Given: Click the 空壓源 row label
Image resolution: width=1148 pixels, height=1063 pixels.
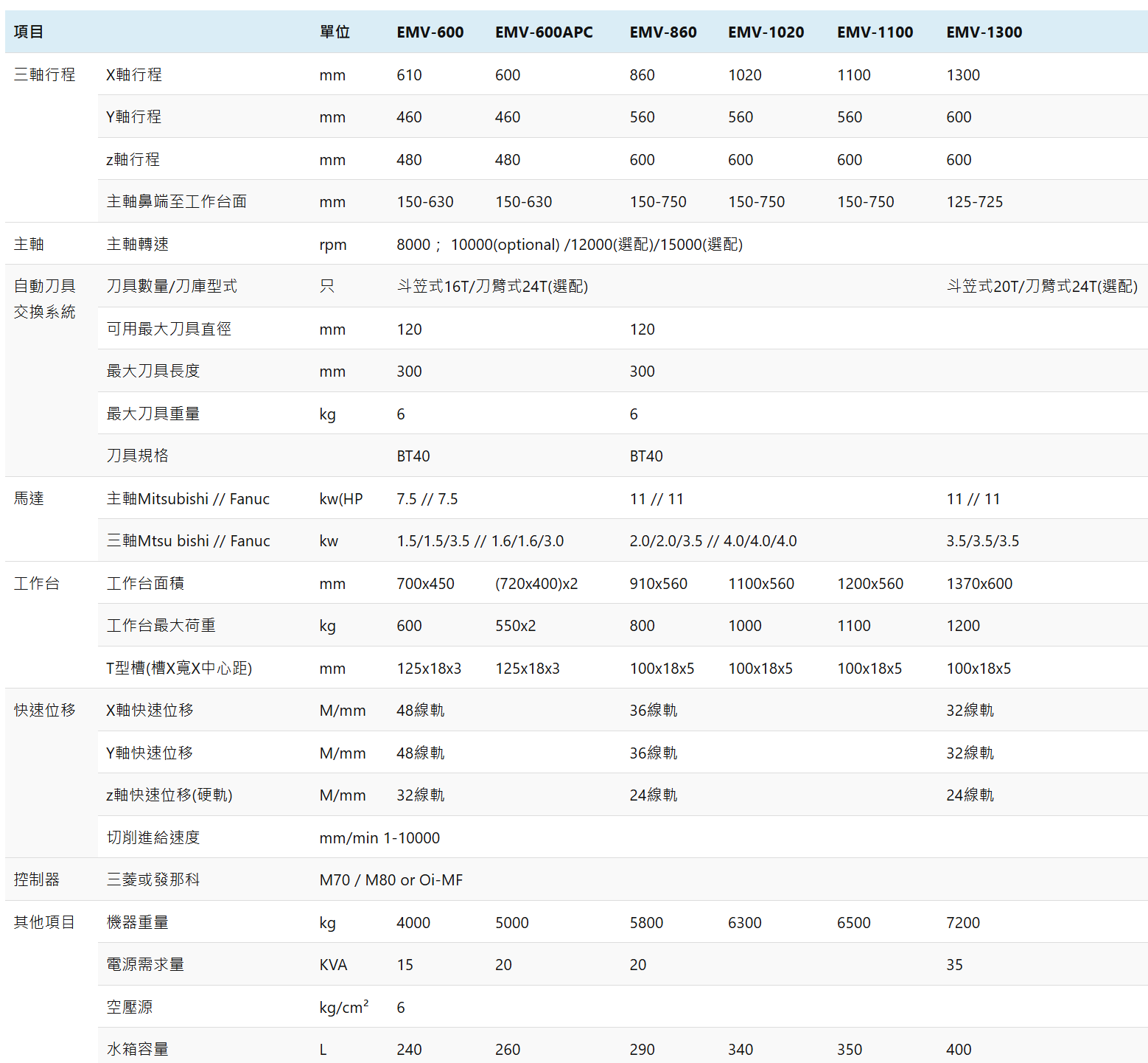Looking at the screenshot, I should click(130, 1007).
